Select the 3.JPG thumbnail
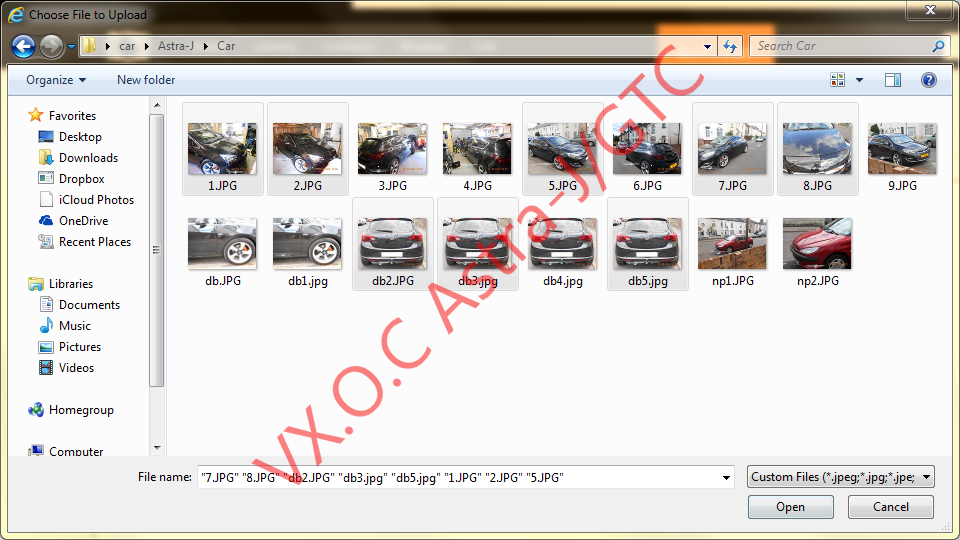 click(392, 149)
